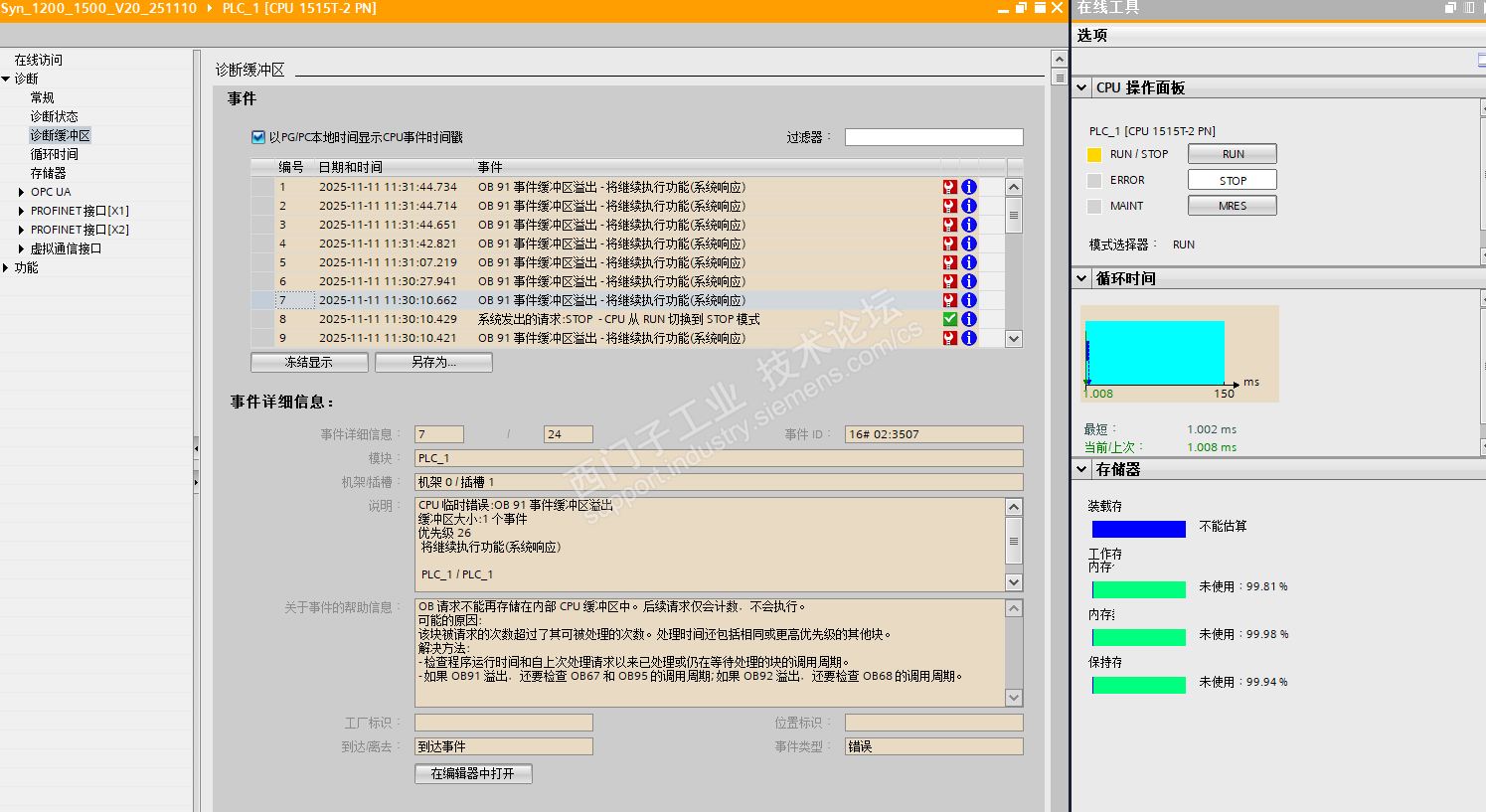The image size is (1486, 812).
Task: Click the blue info icon in event row 7
Action: point(969,300)
